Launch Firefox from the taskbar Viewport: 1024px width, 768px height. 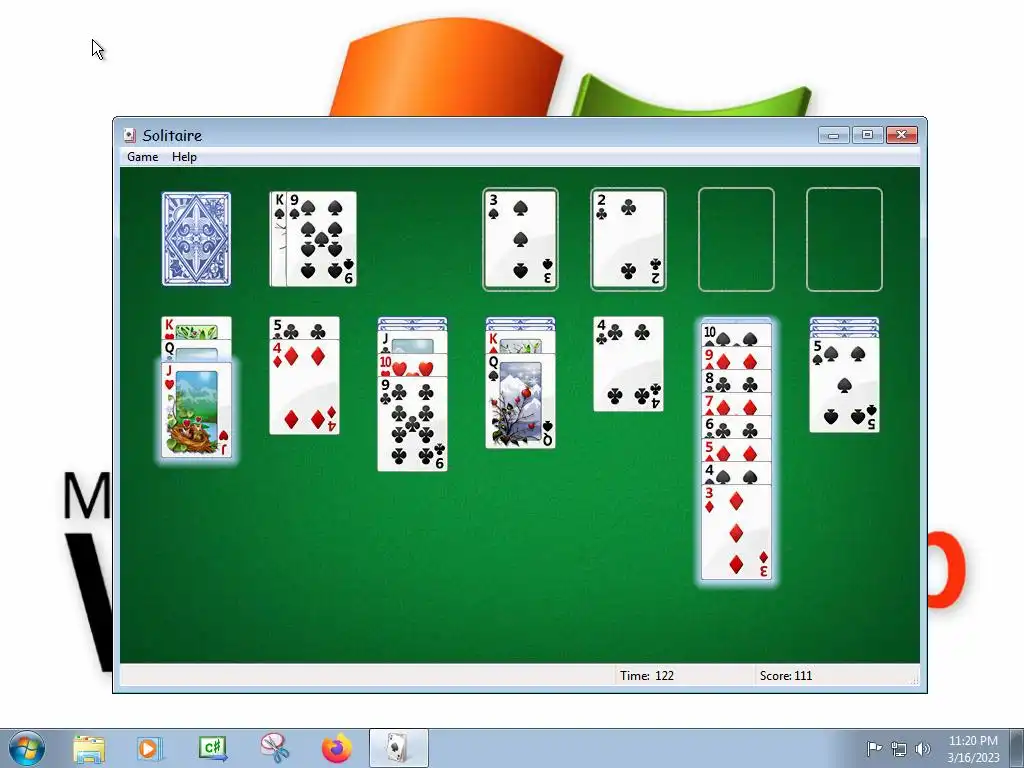pyautogui.click(x=337, y=749)
